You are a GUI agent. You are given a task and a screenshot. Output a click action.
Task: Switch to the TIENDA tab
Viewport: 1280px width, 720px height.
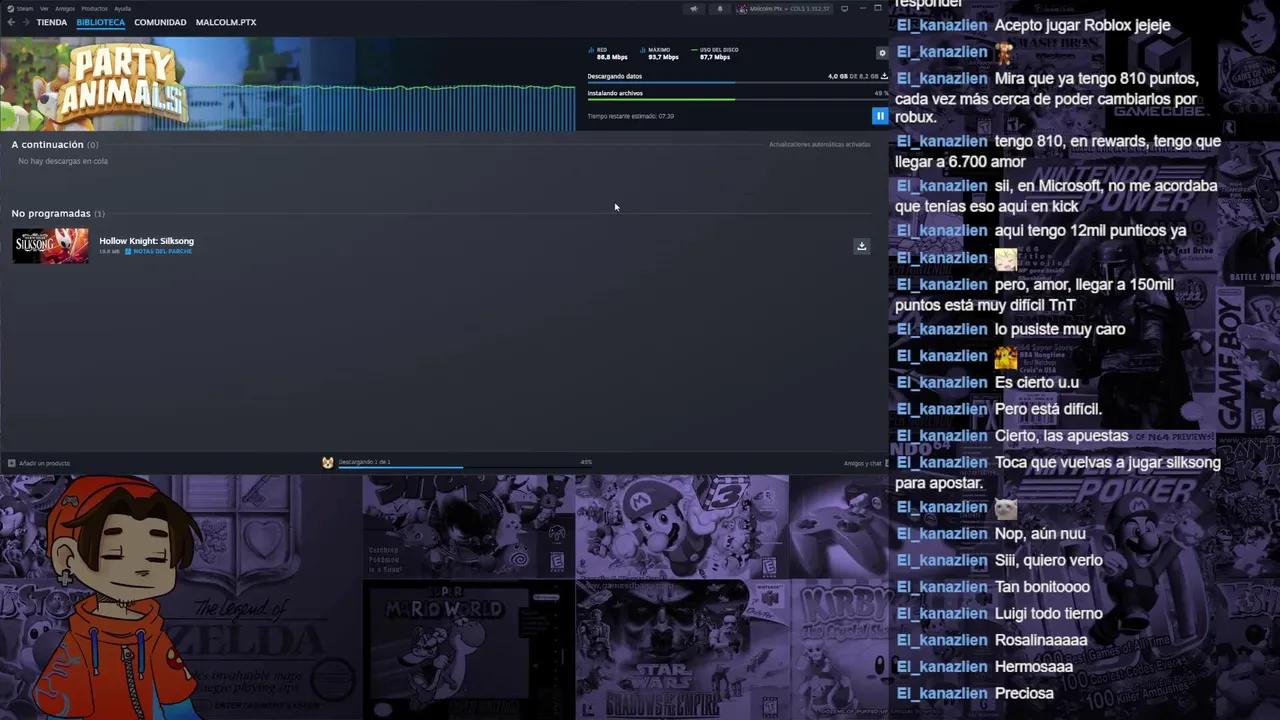tap(52, 22)
